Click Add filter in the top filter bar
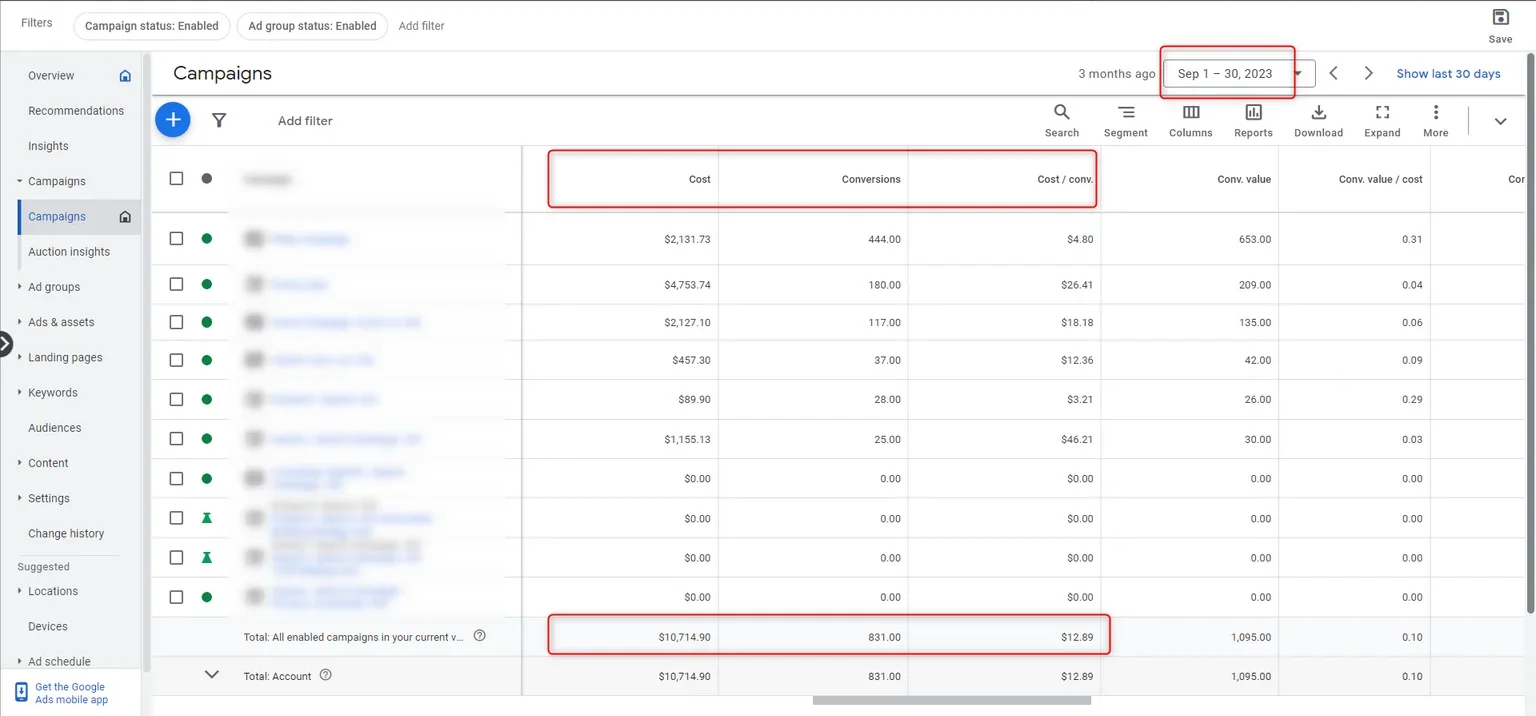 (x=421, y=26)
